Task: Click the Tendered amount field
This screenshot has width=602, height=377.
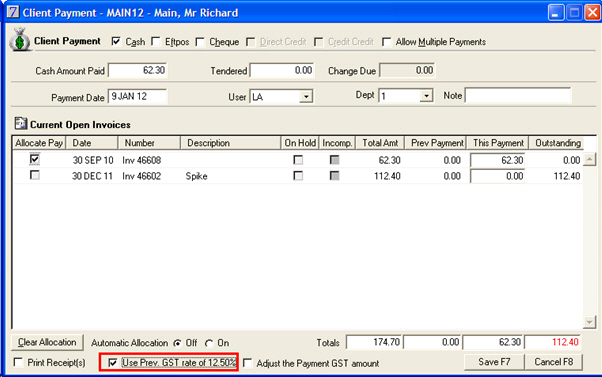Action: (x=282, y=71)
